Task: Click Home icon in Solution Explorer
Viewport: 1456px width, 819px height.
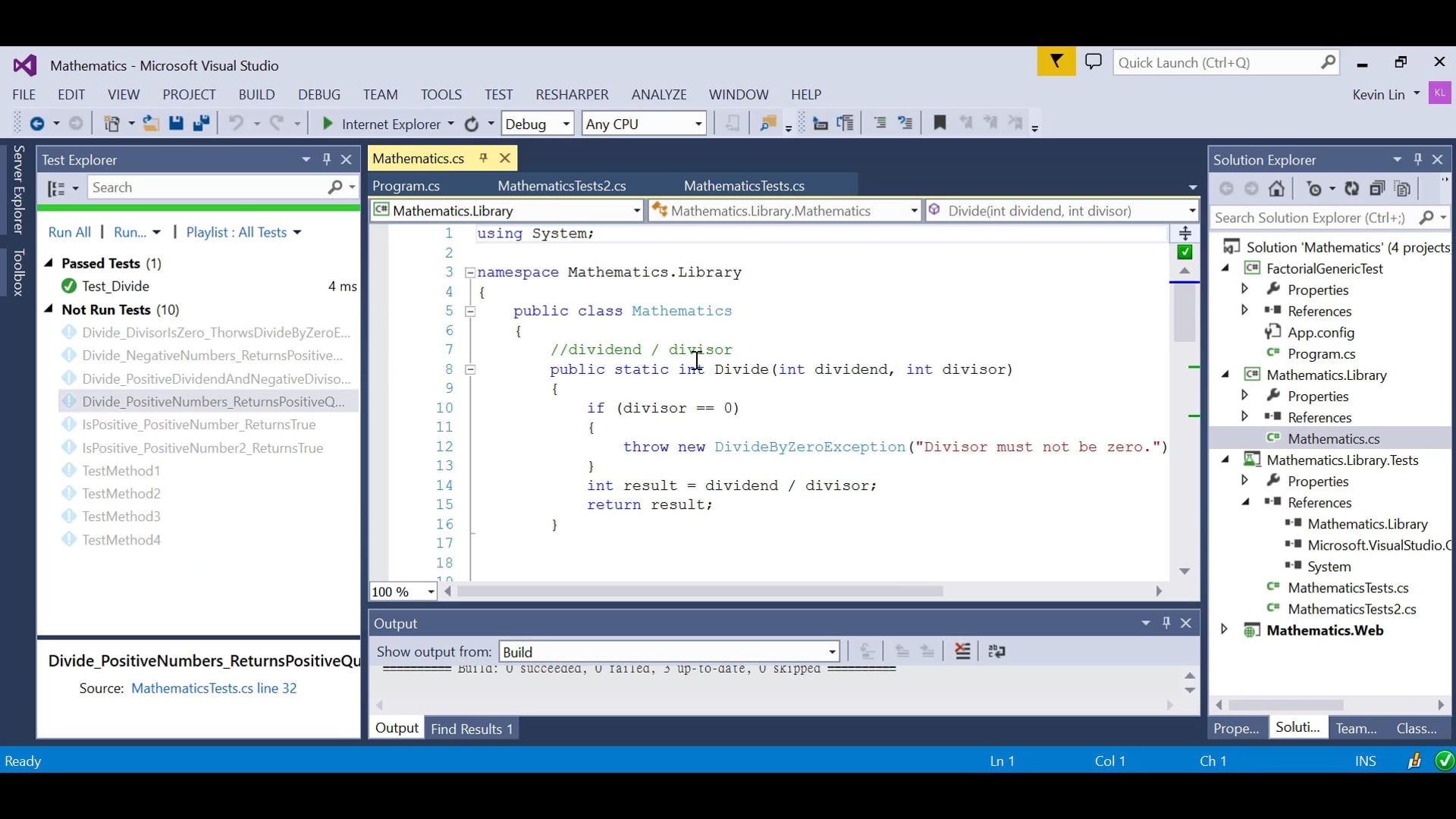Action: coord(1277,189)
